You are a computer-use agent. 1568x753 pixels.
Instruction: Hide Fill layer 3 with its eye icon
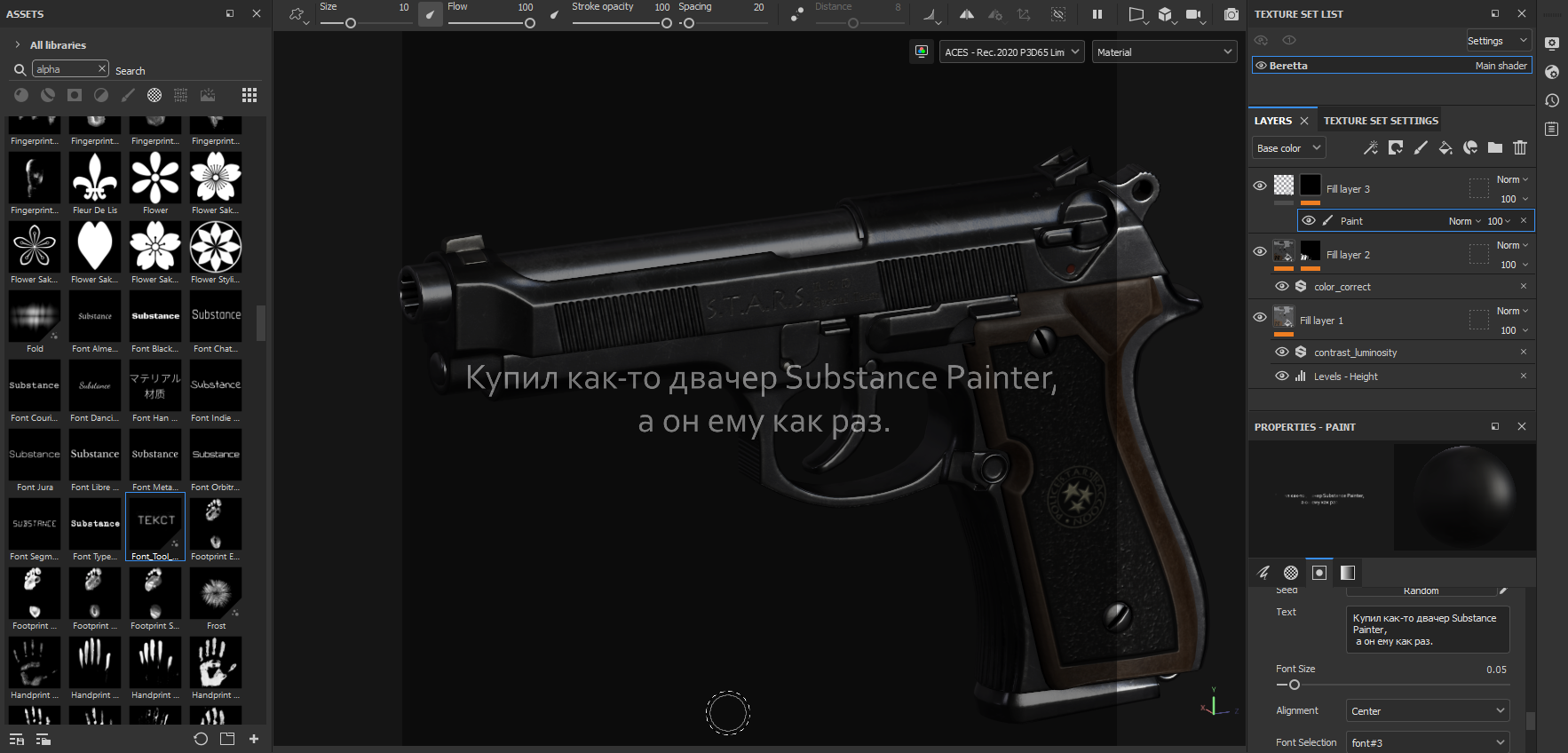coord(1259,186)
